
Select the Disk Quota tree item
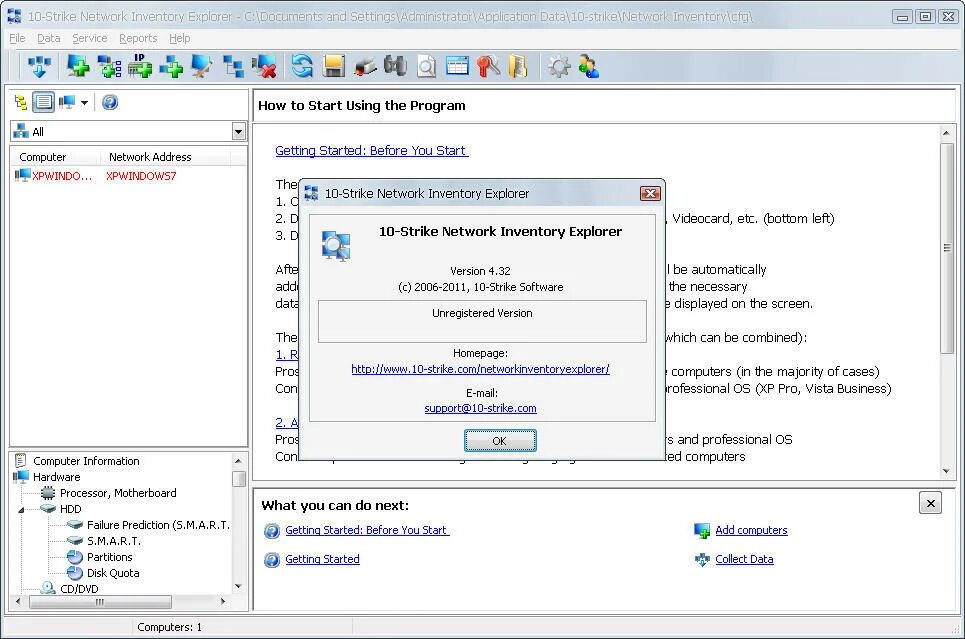(113, 573)
